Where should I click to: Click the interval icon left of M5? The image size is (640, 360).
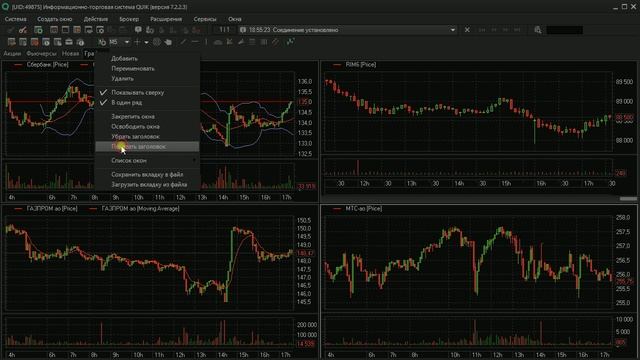tap(102, 42)
